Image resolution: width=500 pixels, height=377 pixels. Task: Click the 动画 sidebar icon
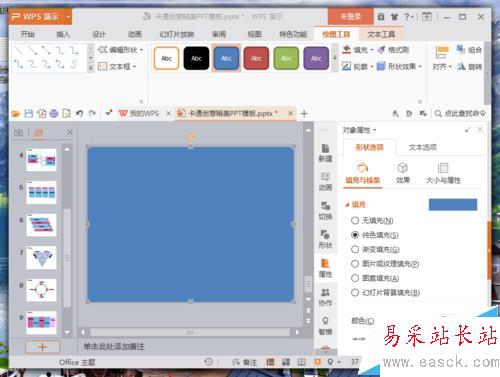point(325,182)
